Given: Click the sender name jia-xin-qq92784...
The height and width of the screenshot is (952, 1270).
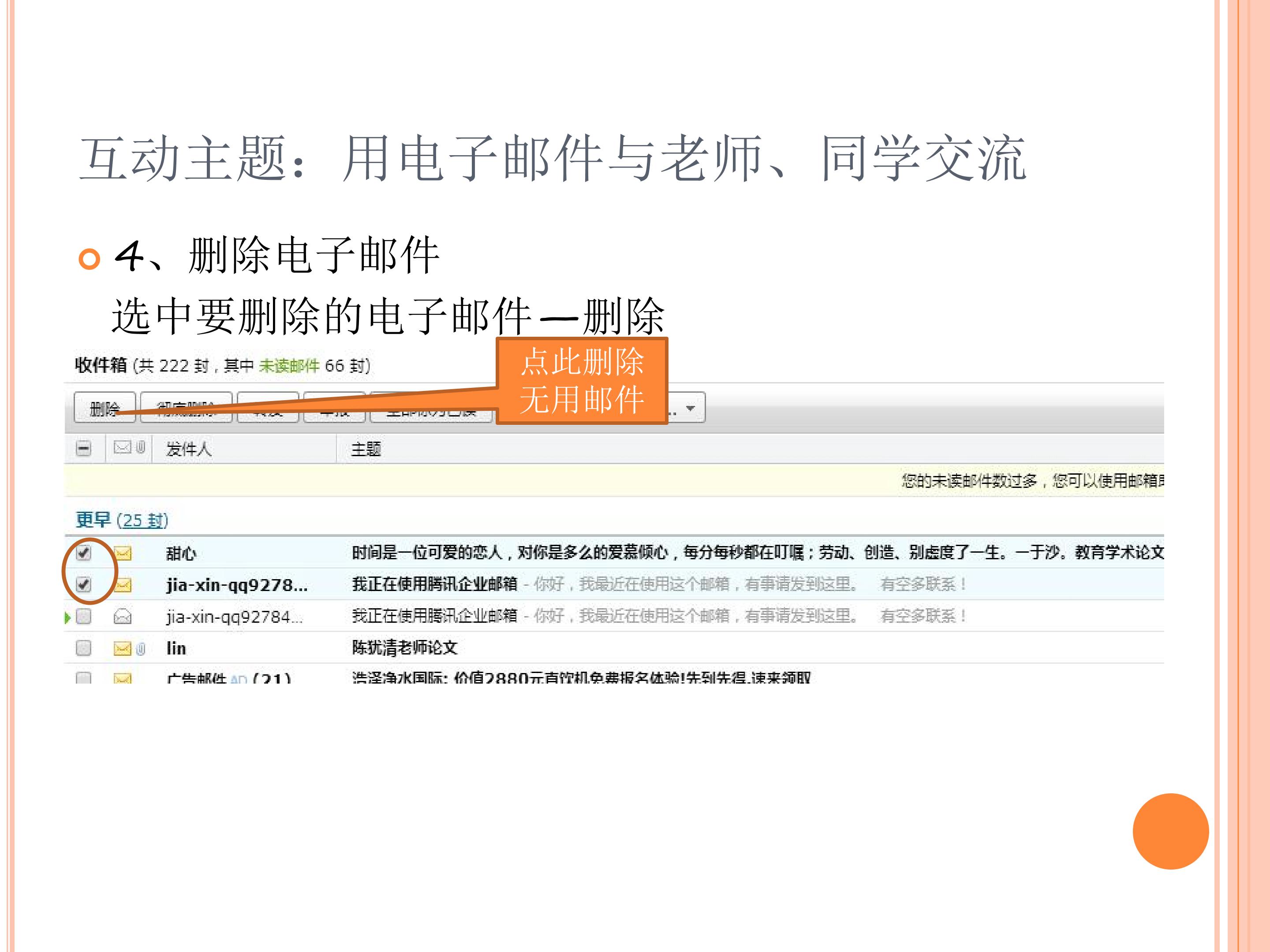Looking at the screenshot, I should tap(234, 617).
